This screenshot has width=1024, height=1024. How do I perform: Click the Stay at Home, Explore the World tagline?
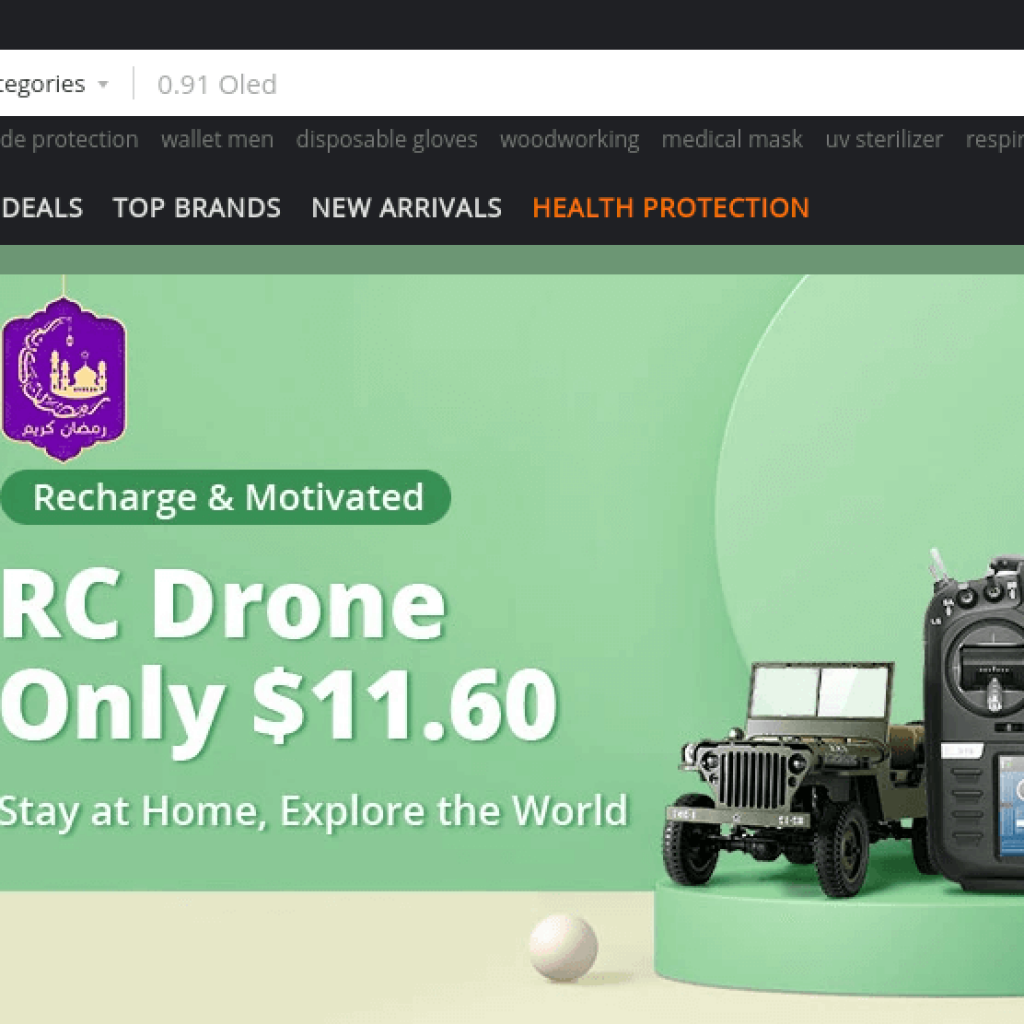(313, 811)
